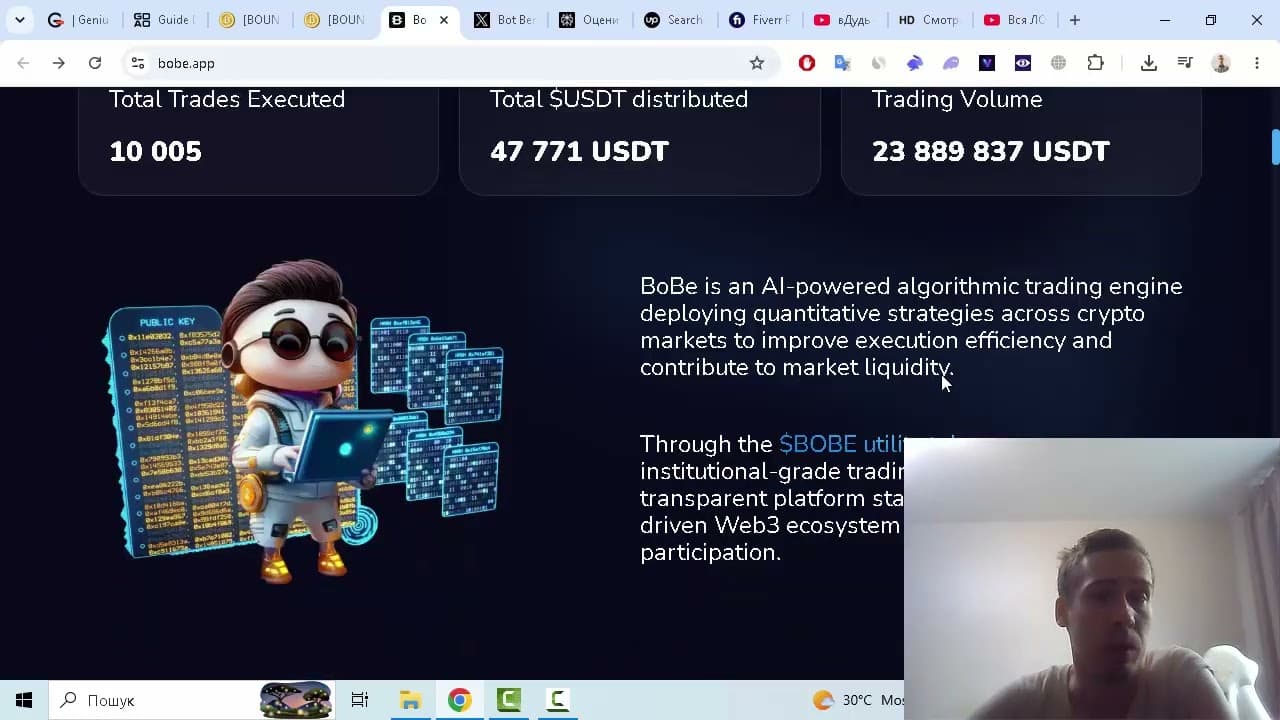The image size is (1280, 720).
Task: Go forward to the next page
Action: pos(59,63)
